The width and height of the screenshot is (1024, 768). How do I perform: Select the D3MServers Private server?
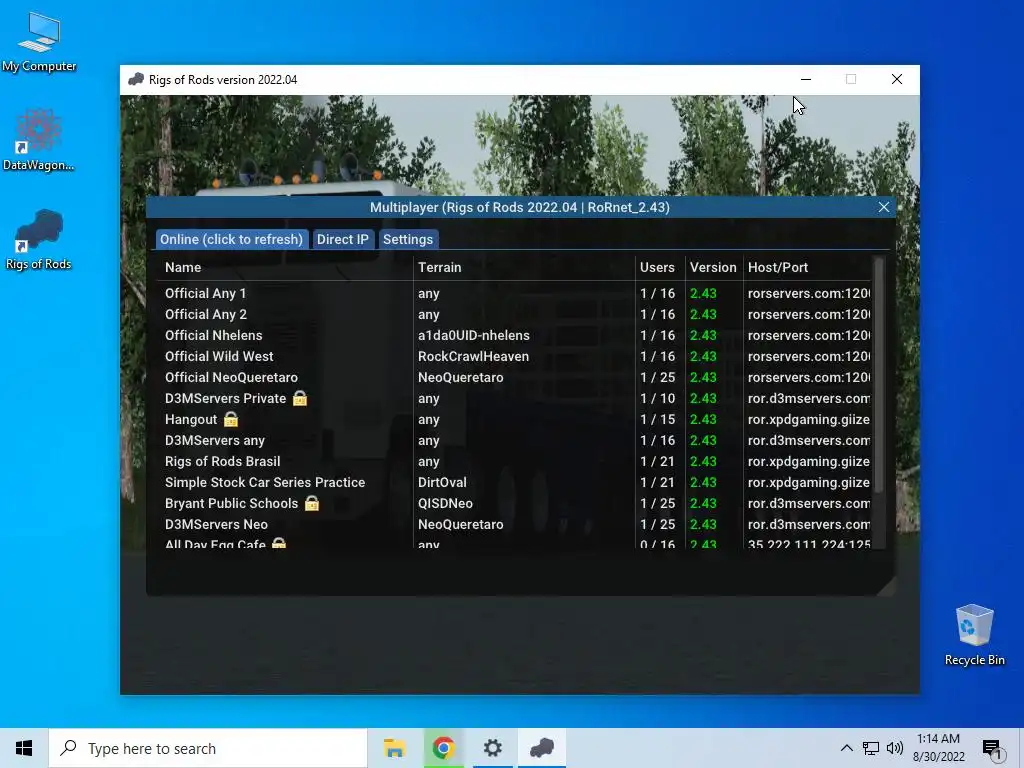[x=516, y=398]
